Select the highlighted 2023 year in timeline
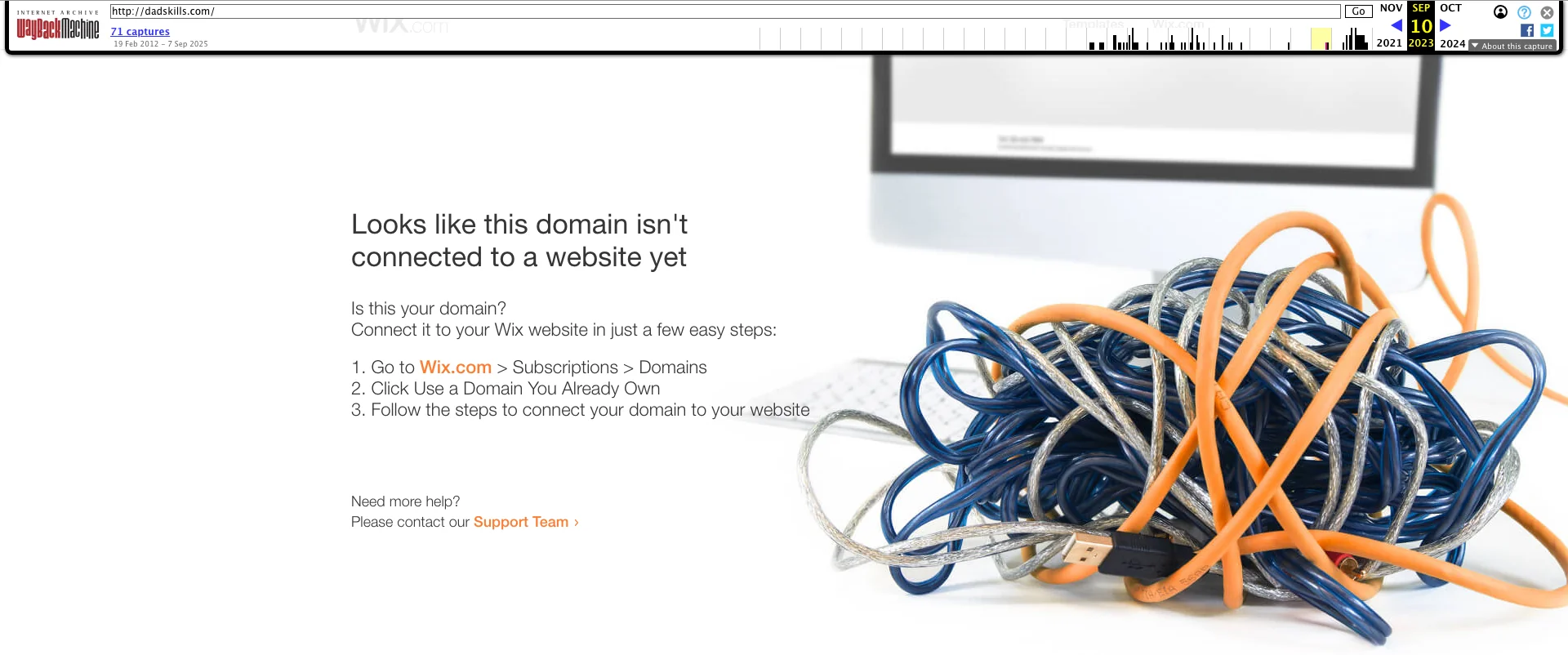The width and height of the screenshot is (1568, 655). 1421,43
